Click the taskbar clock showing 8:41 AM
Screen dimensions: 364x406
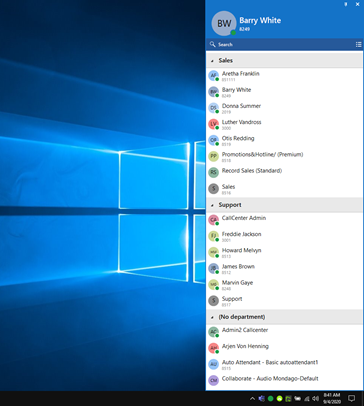pyautogui.click(x=332, y=398)
